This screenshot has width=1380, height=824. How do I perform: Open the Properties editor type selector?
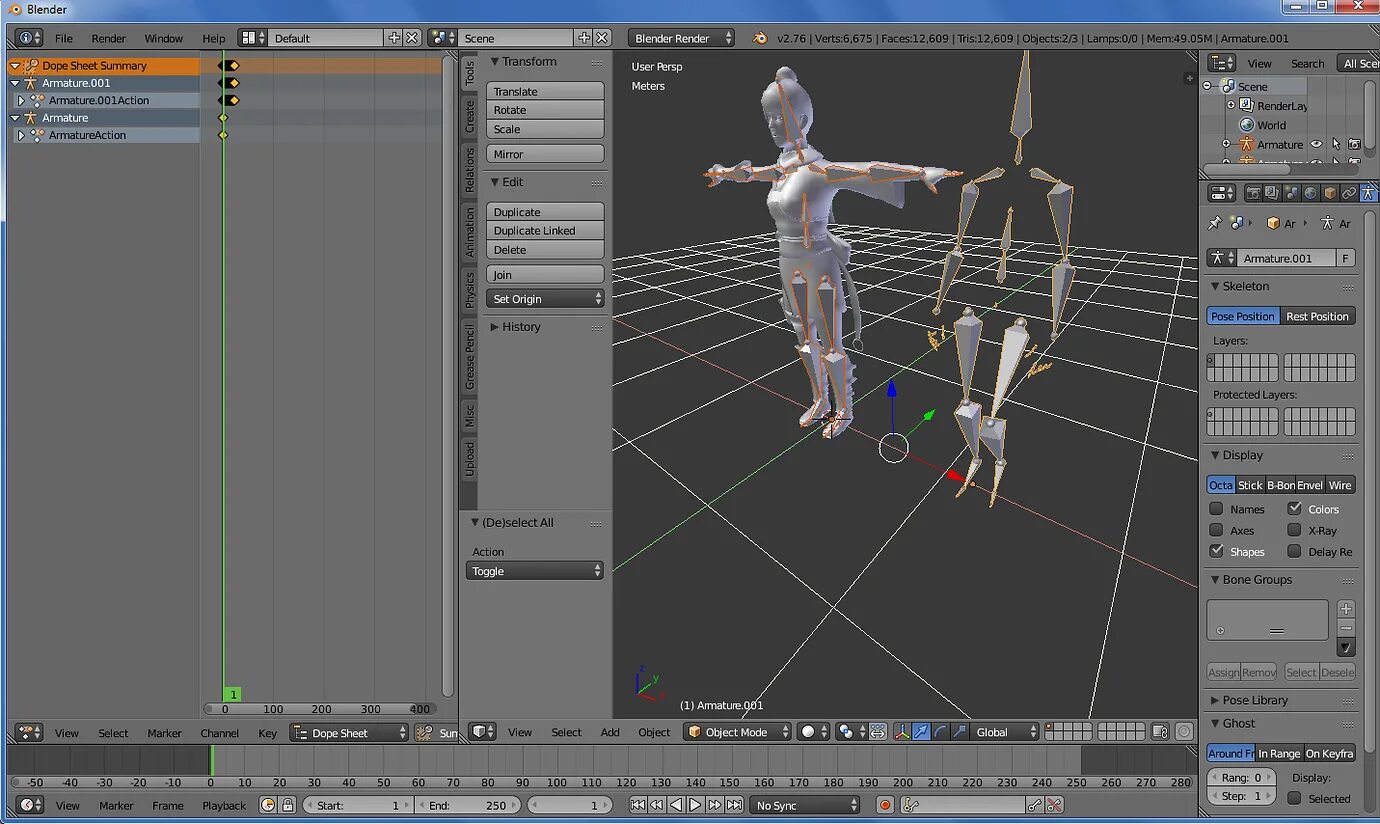point(1222,193)
